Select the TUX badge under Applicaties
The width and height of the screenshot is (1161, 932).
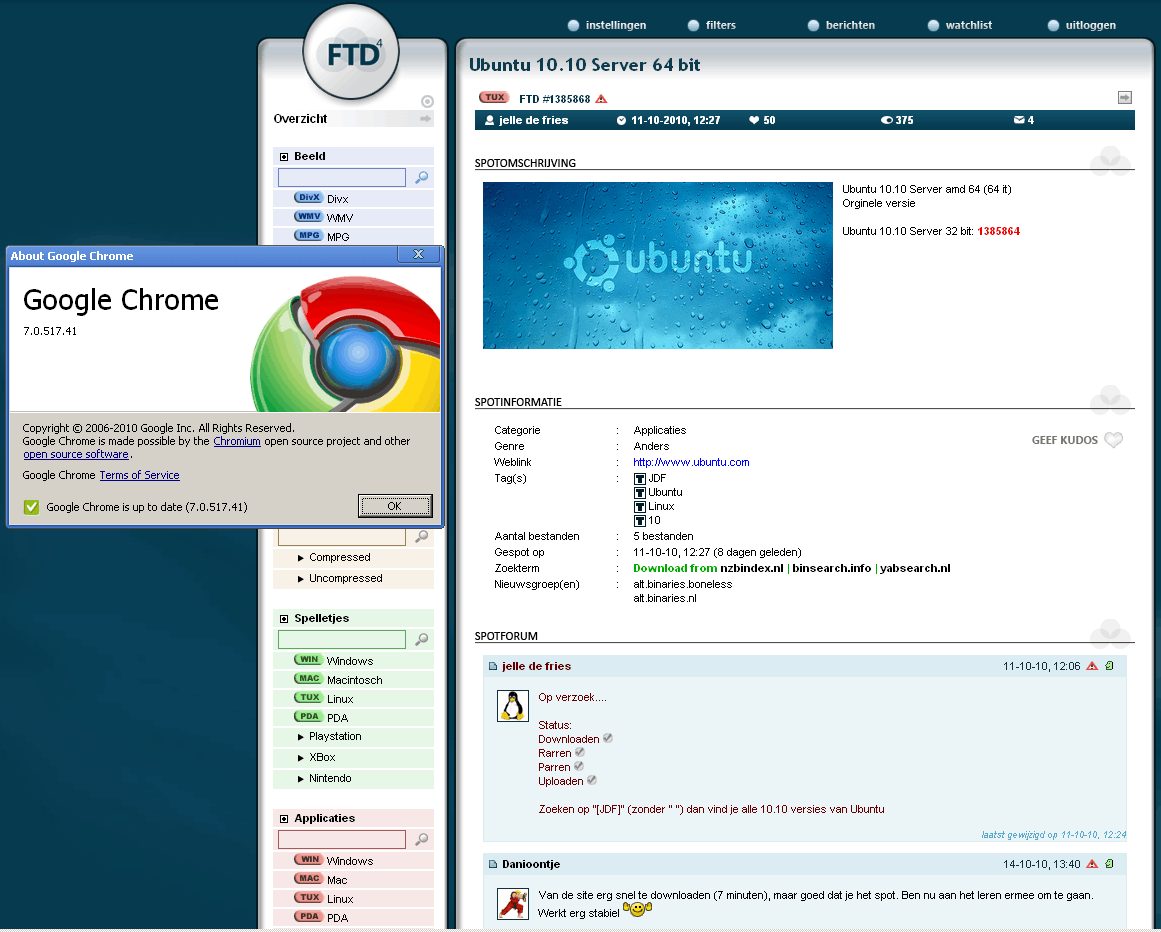tap(309, 897)
